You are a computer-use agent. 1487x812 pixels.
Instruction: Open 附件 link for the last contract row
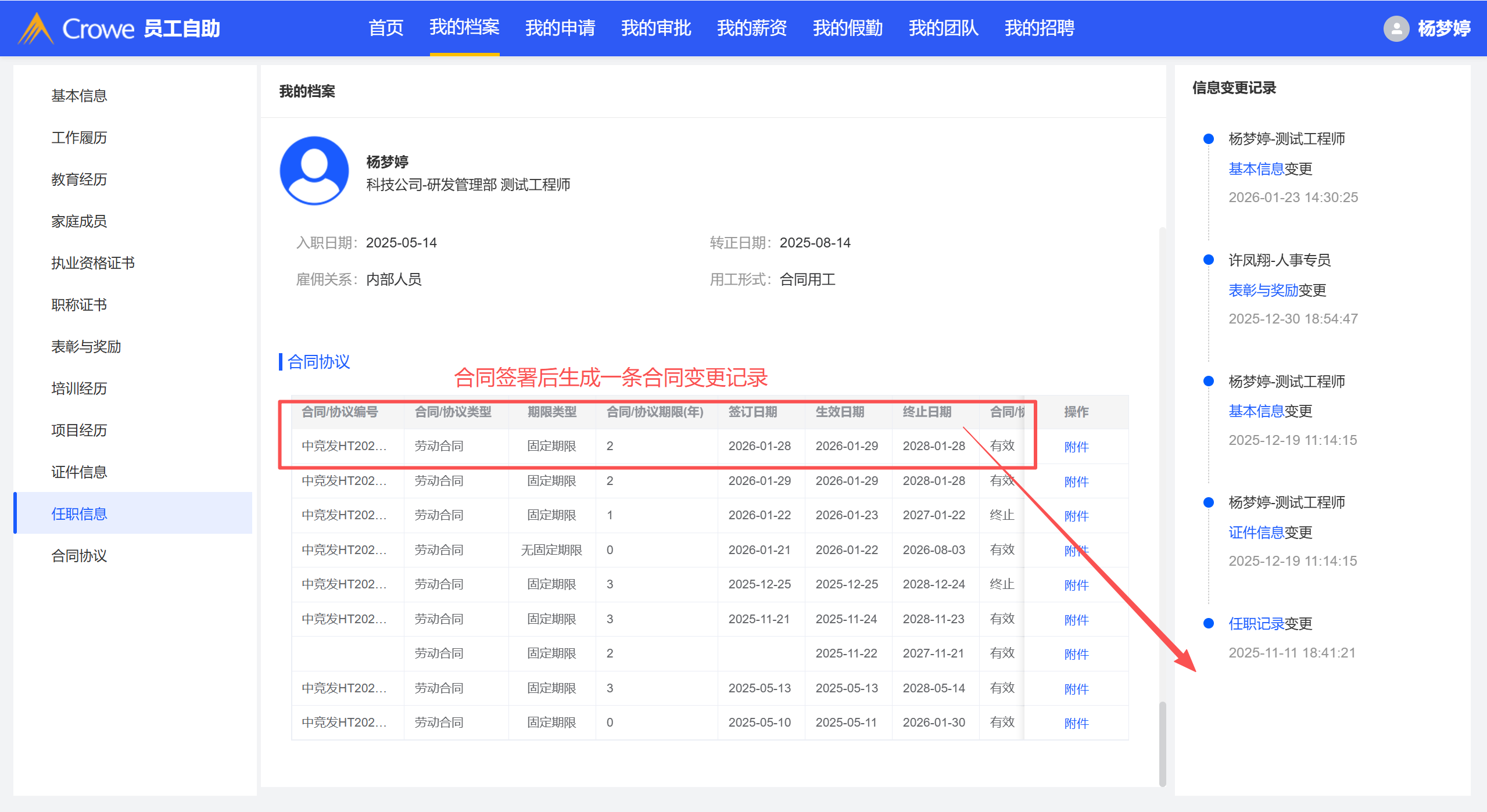1076,723
